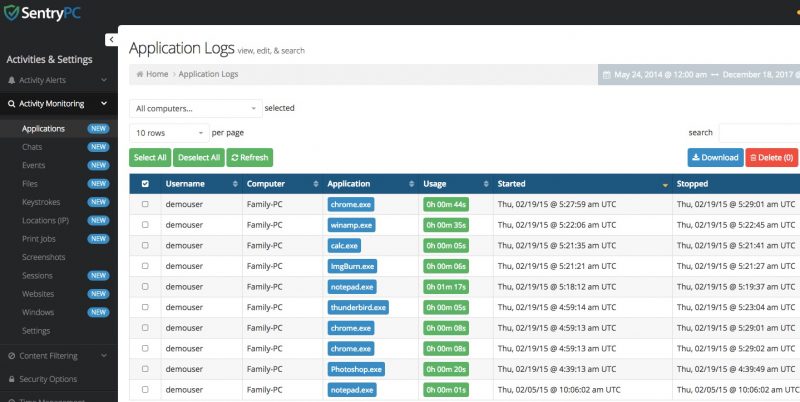The image size is (800, 402).
Task: Click the calc.exe application tag
Action: (x=344, y=245)
